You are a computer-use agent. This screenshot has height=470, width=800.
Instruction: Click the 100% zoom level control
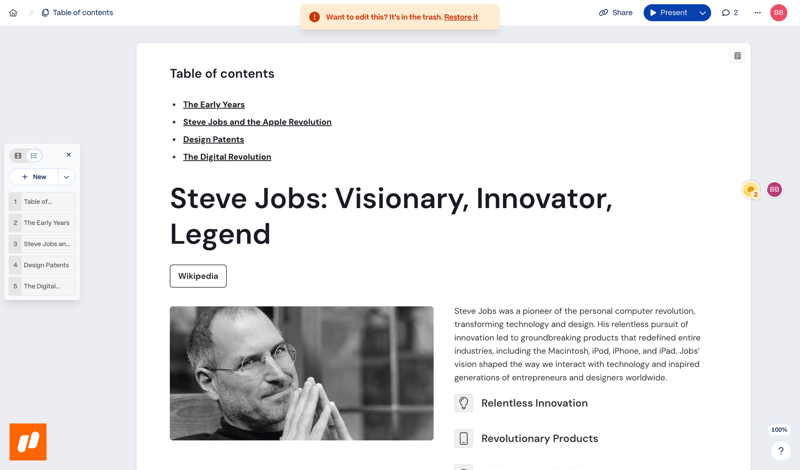(779, 430)
